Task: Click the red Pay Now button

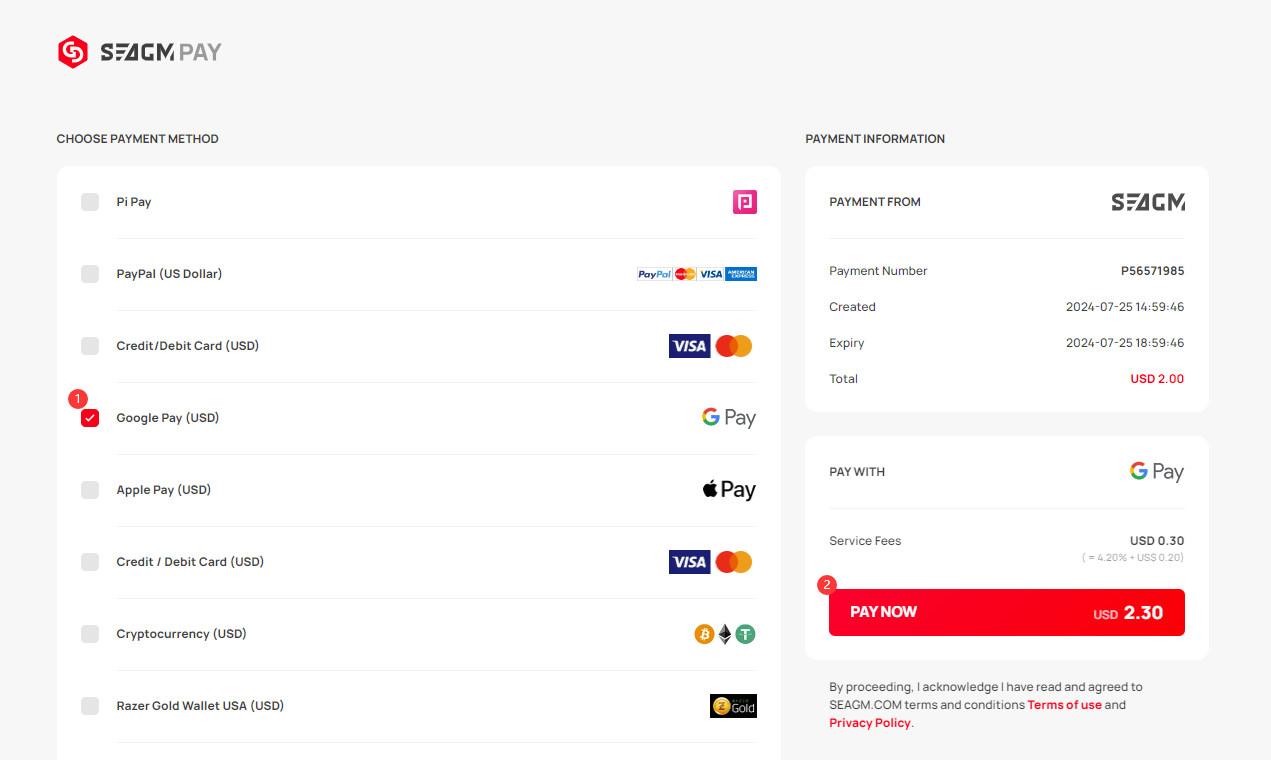Action: 1007,612
